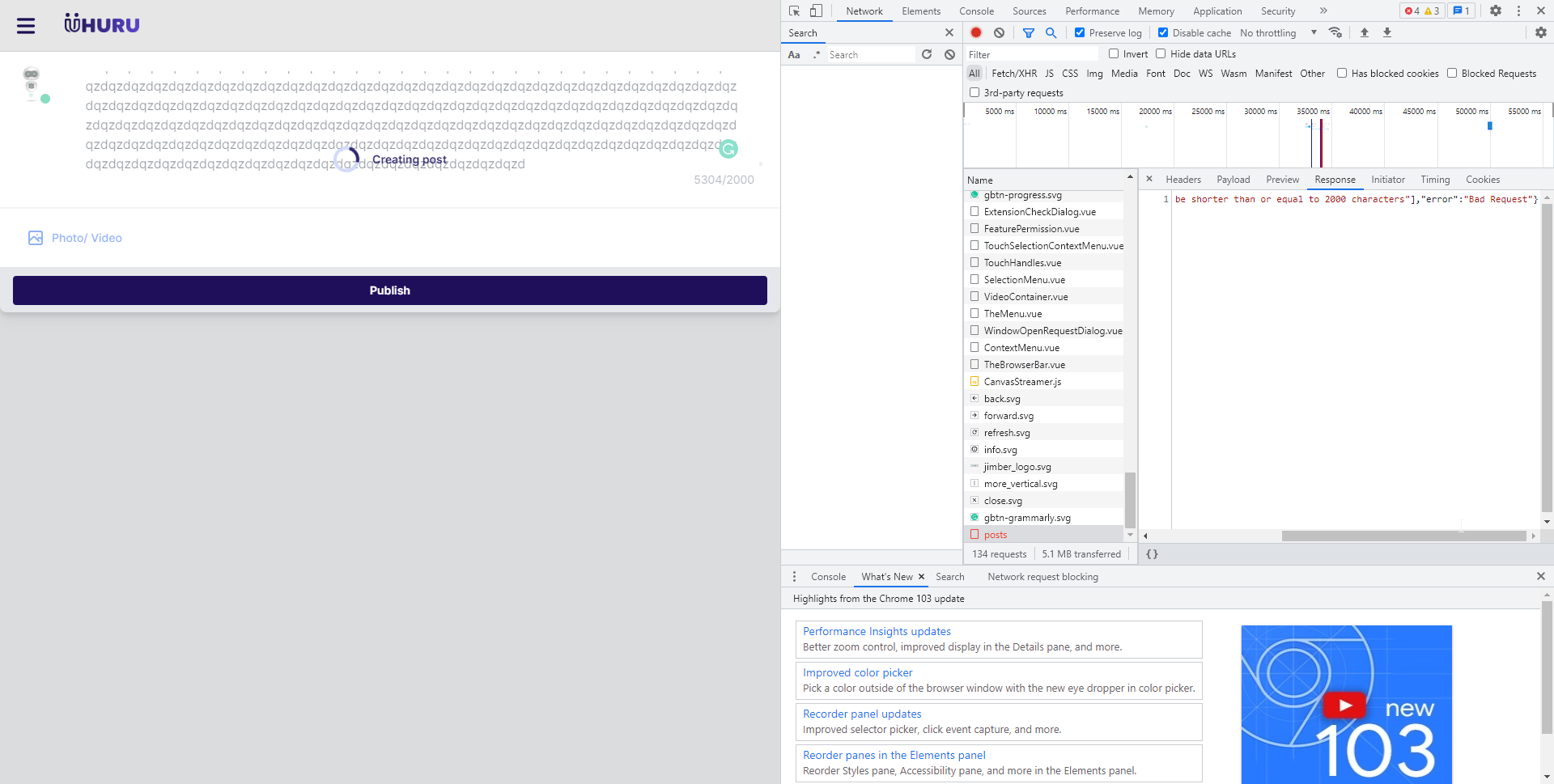
Task: Open the network search magnifier
Action: pyautogui.click(x=1051, y=32)
